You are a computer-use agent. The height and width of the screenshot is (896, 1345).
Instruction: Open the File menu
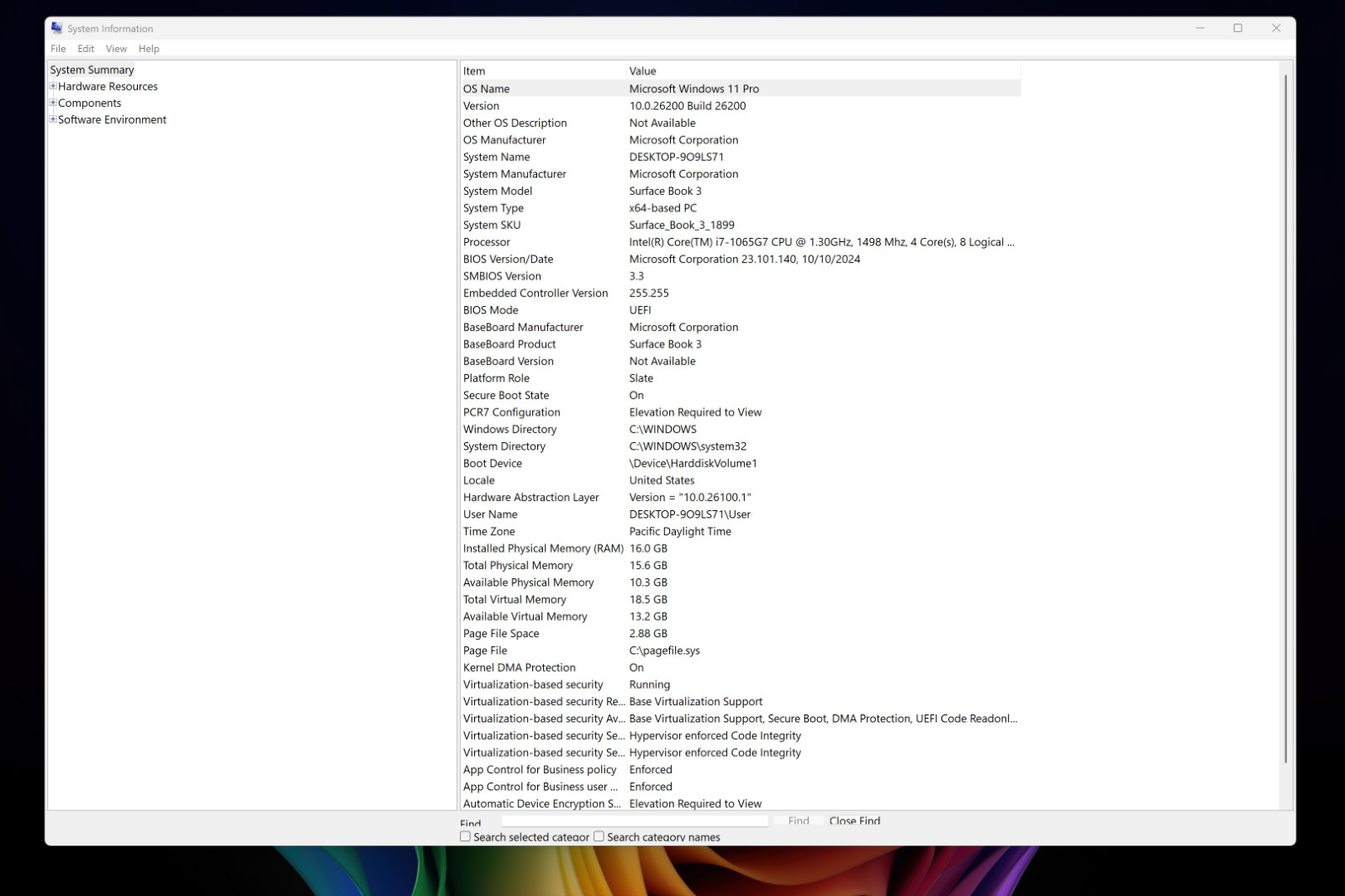click(58, 49)
